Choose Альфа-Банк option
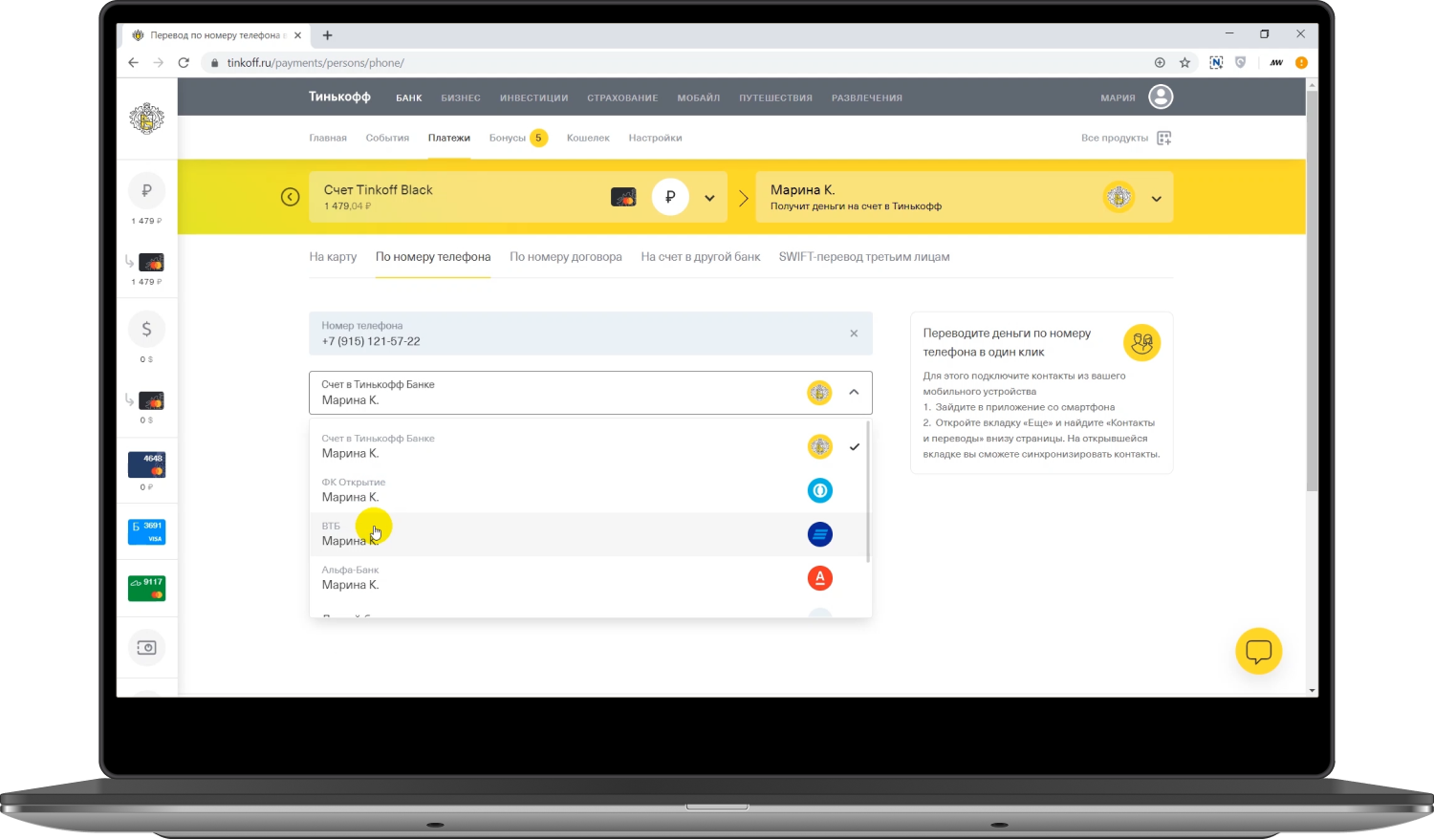The image size is (1434, 840). click(590, 578)
